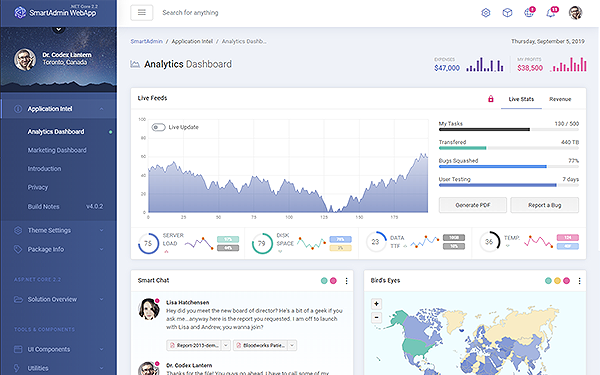
Task: Click the Report a Bug button
Action: pyautogui.click(x=545, y=205)
